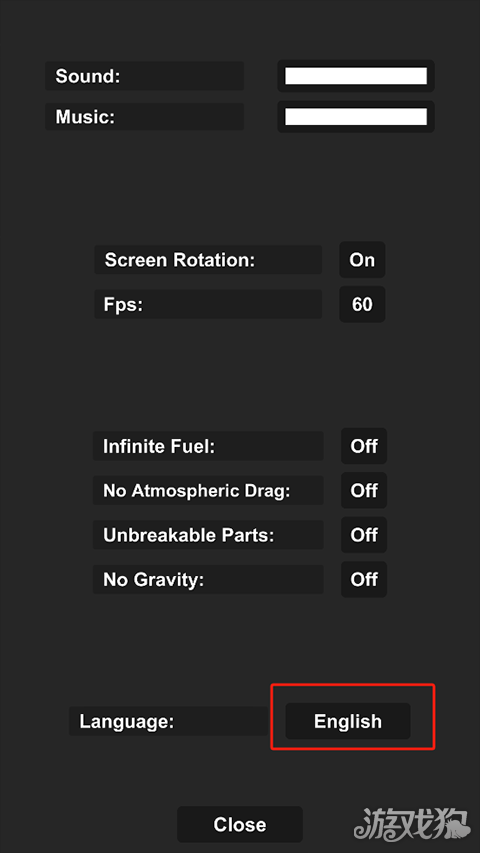Image resolution: width=480 pixels, height=853 pixels.
Task: Enable Unbreakable Parts Off toggle
Action: [364, 535]
